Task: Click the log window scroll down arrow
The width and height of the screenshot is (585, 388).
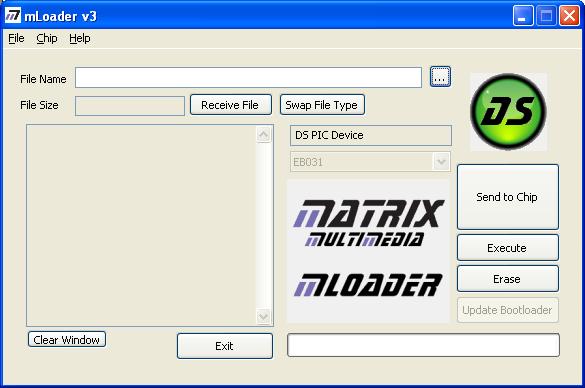Action: pos(263,317)
